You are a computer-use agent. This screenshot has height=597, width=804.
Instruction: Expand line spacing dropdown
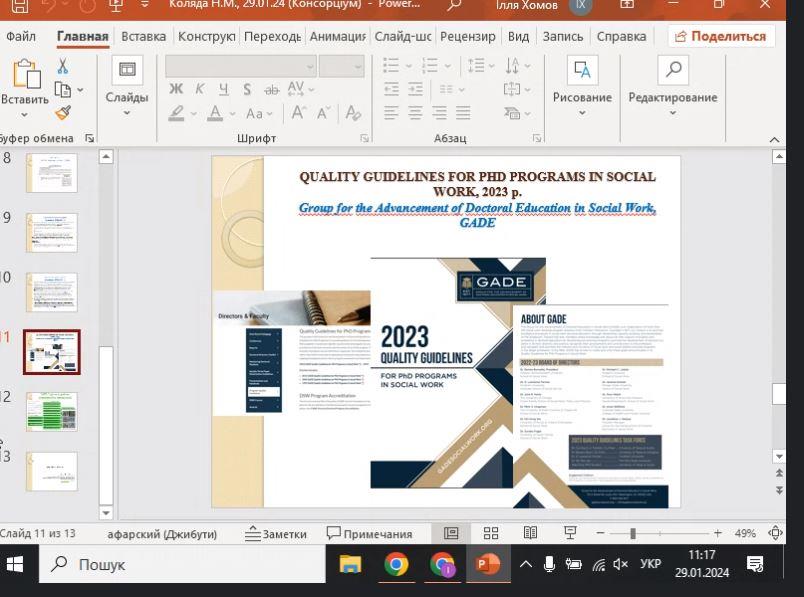point(491,66)
